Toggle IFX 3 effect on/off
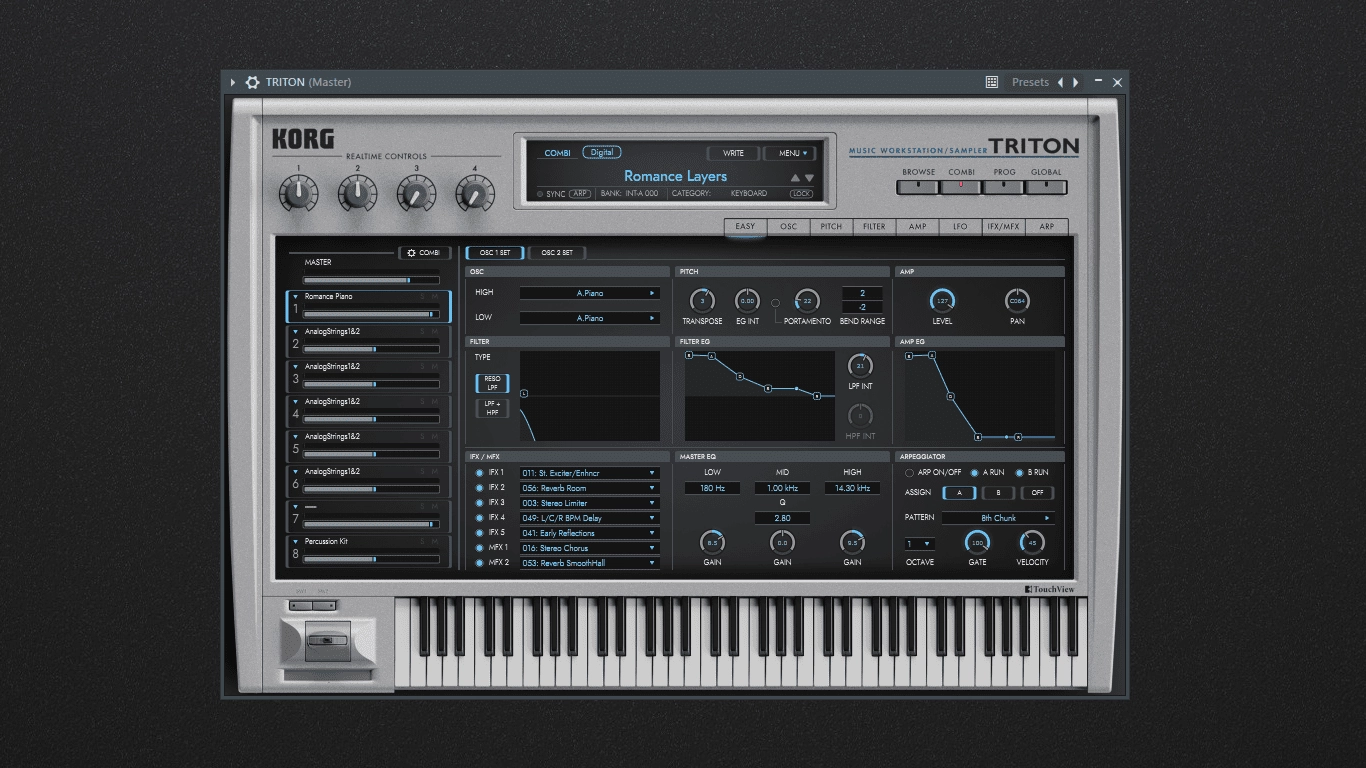Viewport: 1366px width, 768px height. pyautogui.click(x=479, y=503)
